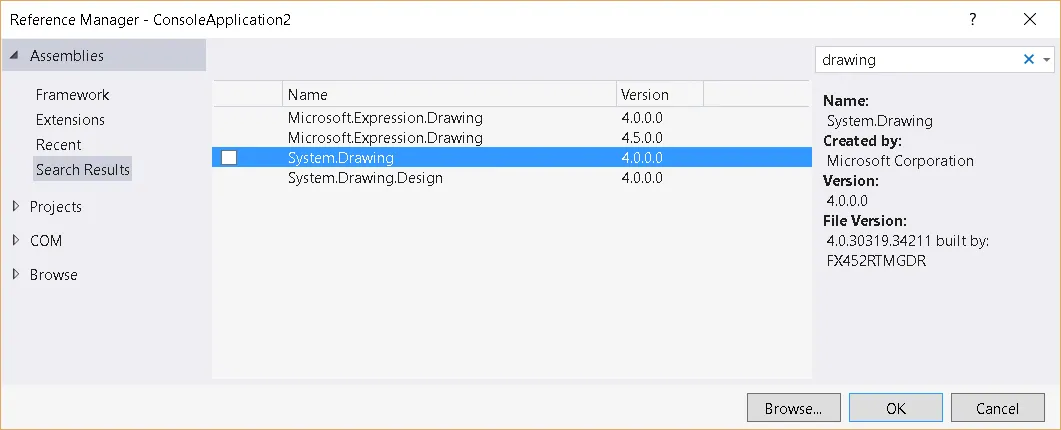The width and height of the screenshot is (1061, 430).
Task: Check the System.Drawing checkbox
Action: click(x=229, y=158)
